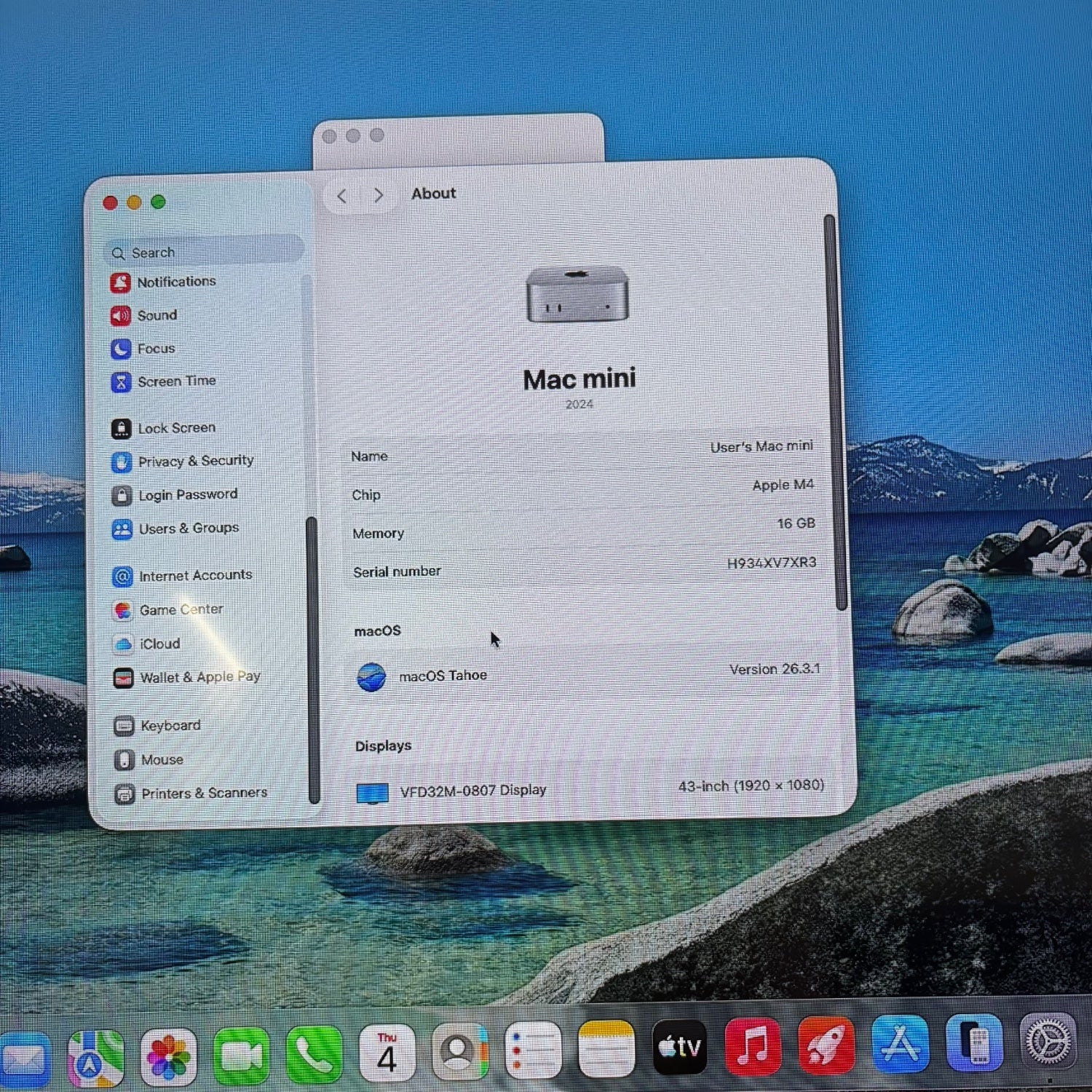Go back with the left chevron button
This screenshot has width=1092, height=1092.
pyautogui.click(x=341, y=195)
